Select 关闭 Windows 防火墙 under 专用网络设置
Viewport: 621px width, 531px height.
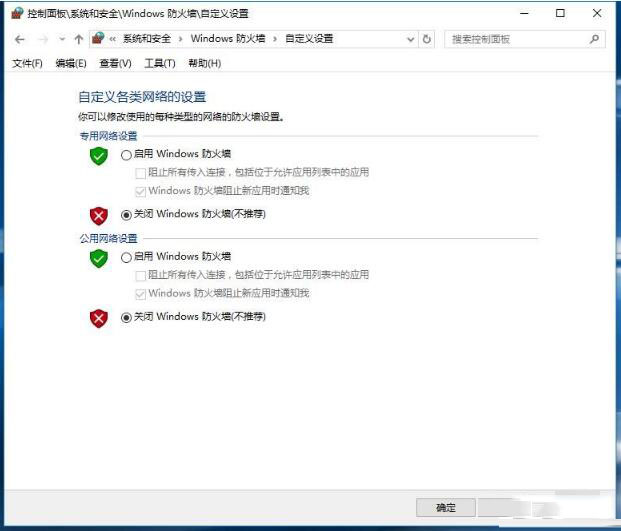click(126, 215)
